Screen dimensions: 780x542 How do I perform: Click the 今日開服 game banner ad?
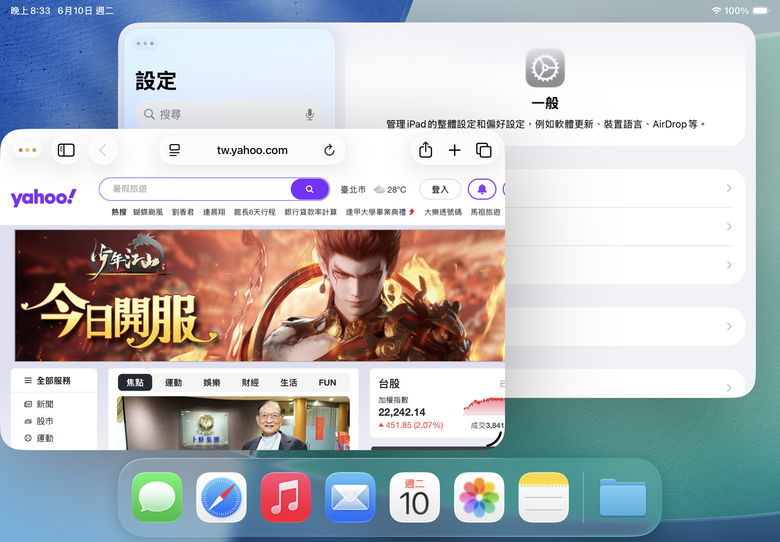click(x=260, y=295)
